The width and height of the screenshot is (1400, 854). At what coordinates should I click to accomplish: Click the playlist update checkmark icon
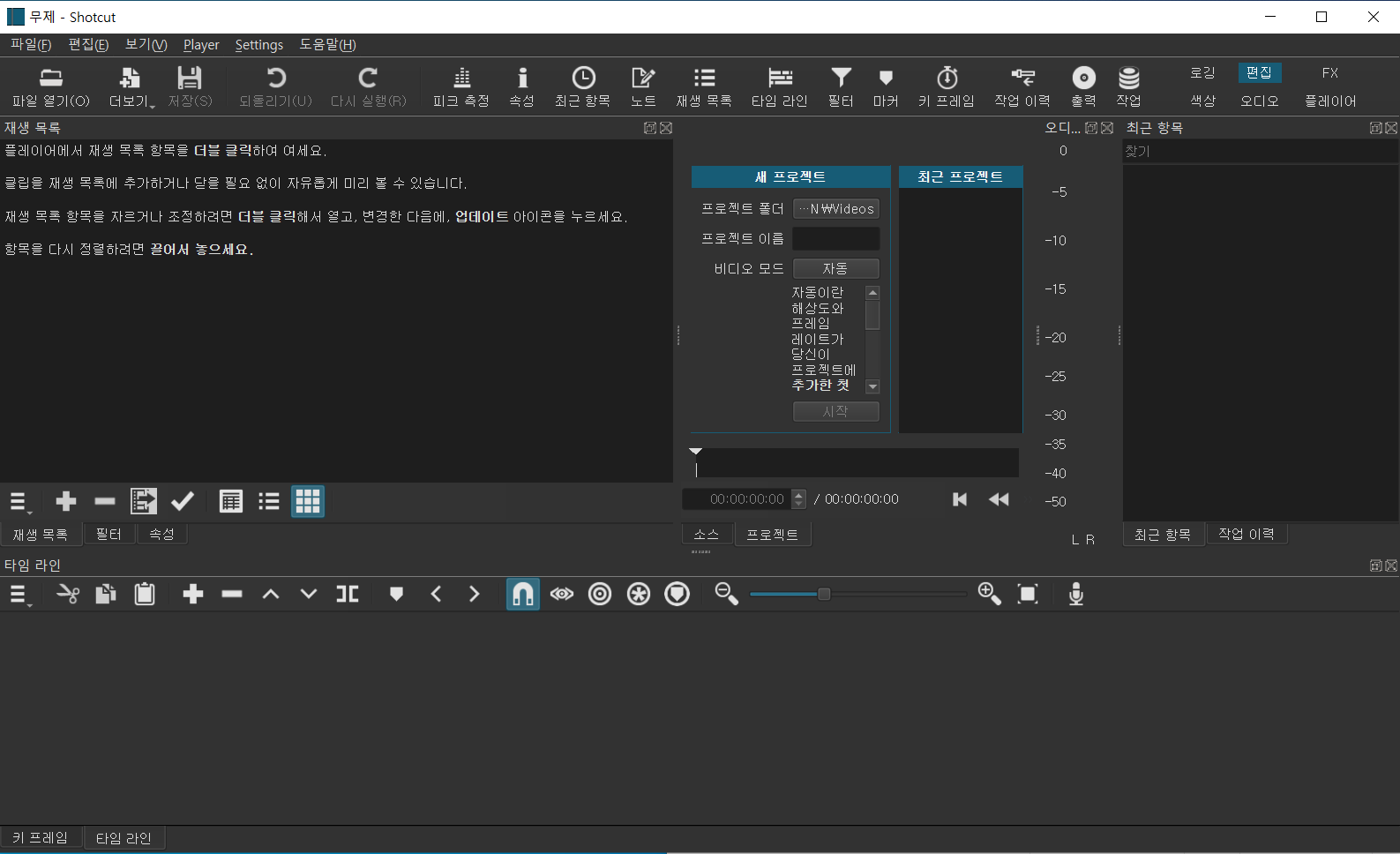[183, 502]
